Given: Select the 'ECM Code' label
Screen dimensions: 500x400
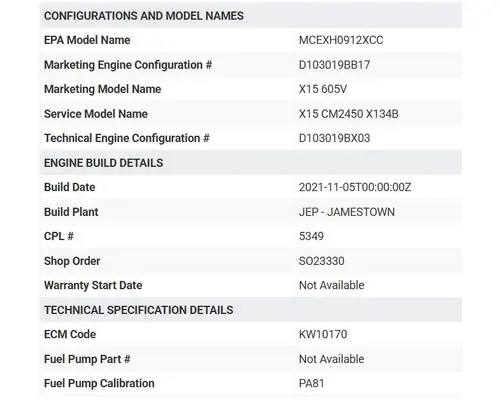Looking at the screenshot, I should click(70, 334).
